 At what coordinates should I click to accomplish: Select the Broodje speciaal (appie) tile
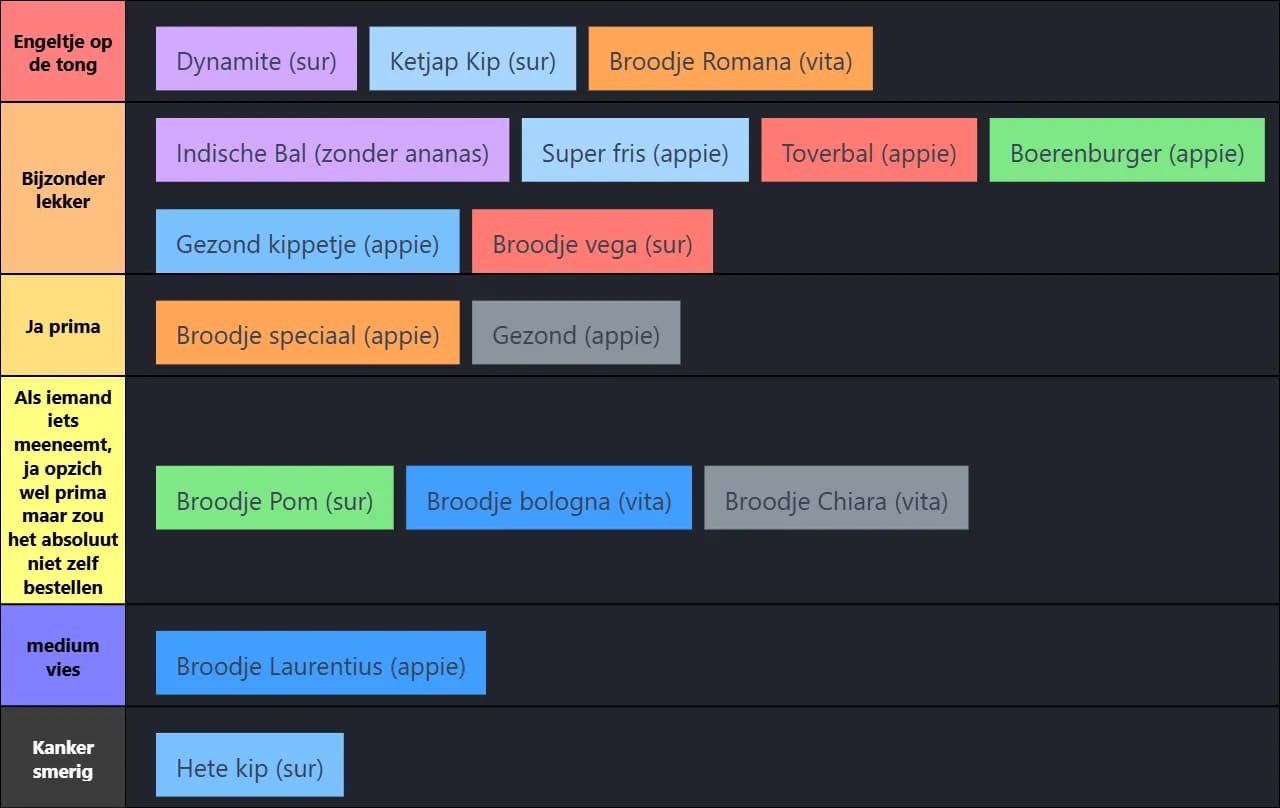[307, 333]
